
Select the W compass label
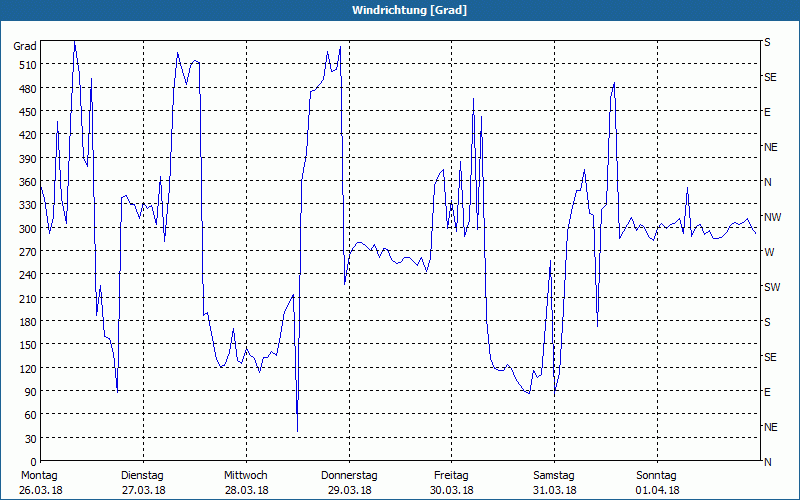[x=769, y=252]
